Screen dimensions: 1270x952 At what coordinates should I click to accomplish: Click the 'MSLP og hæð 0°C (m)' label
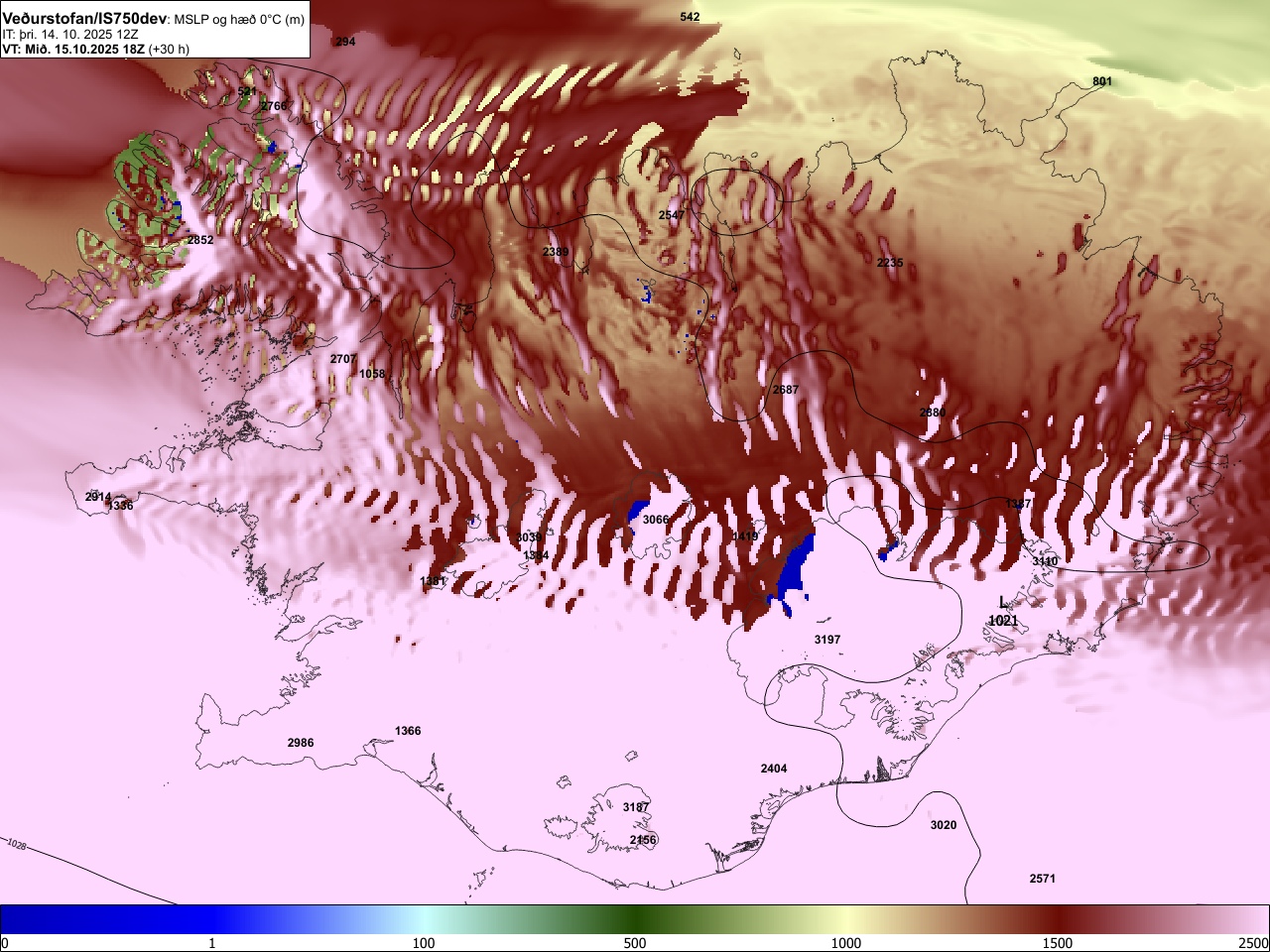coord(239,20)
